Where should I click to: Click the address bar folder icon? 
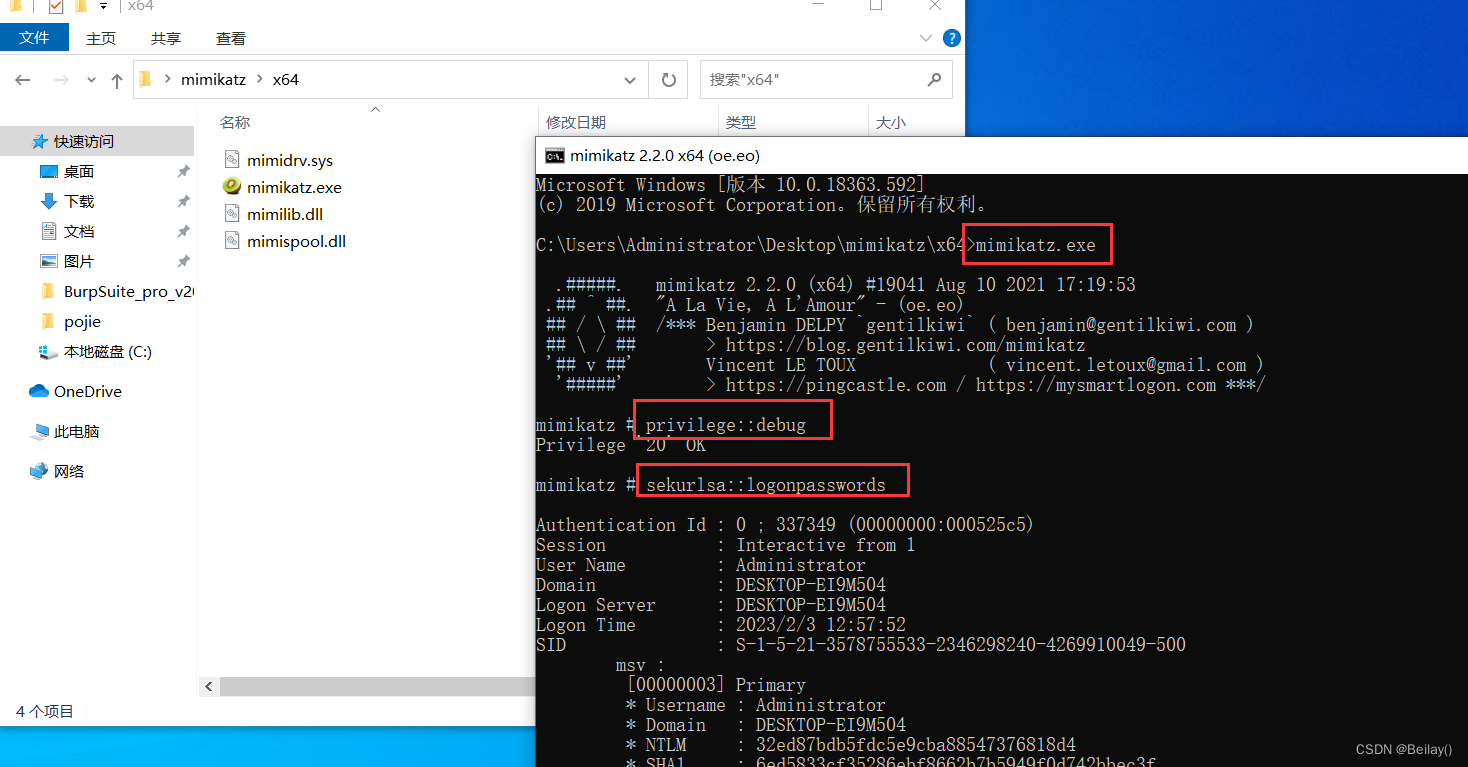click(x=145, y=80)
